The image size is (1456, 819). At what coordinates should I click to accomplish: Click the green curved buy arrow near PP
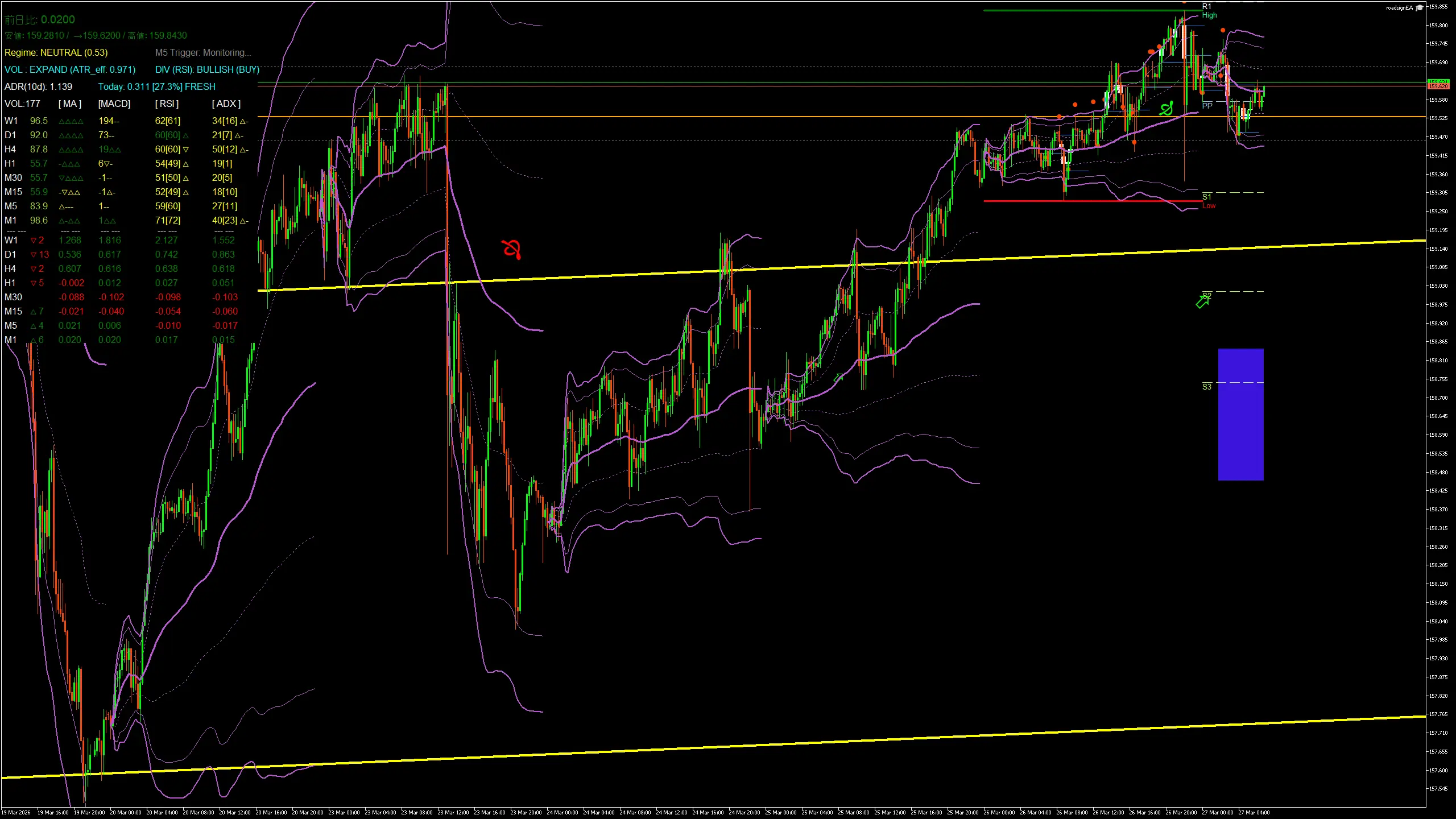(1165, 108)
